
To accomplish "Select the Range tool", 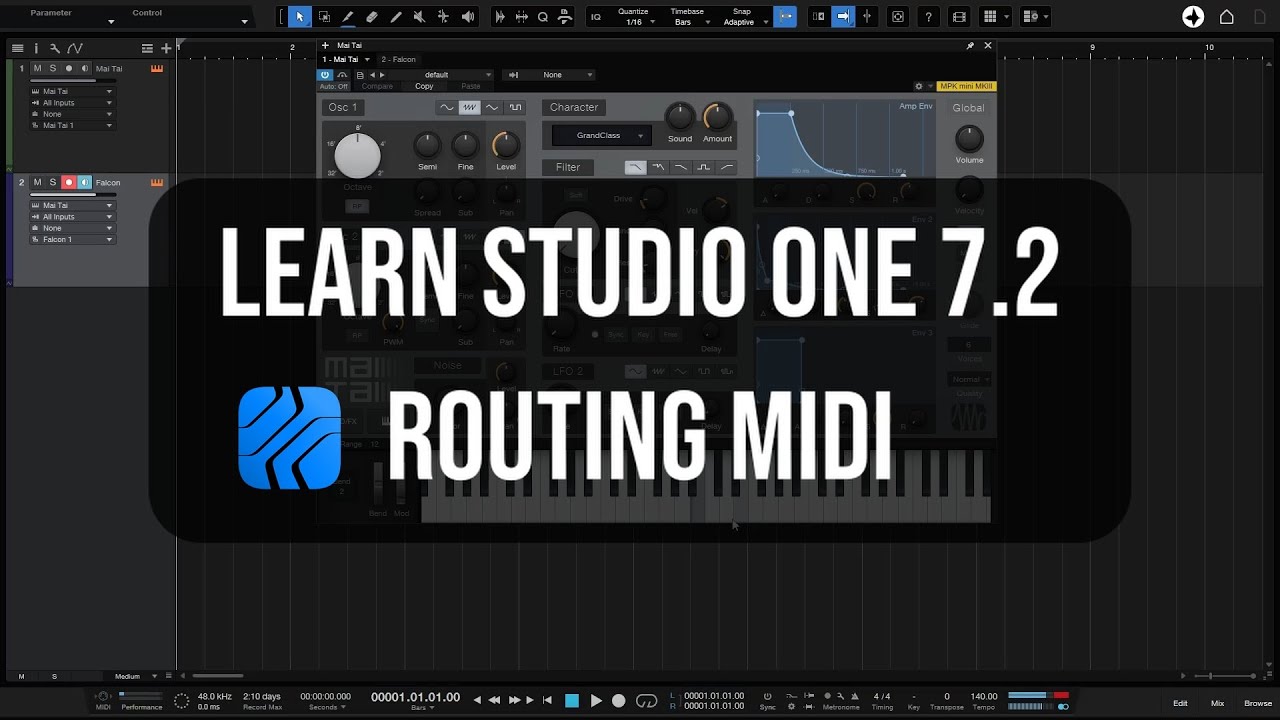I will point(324,17).
